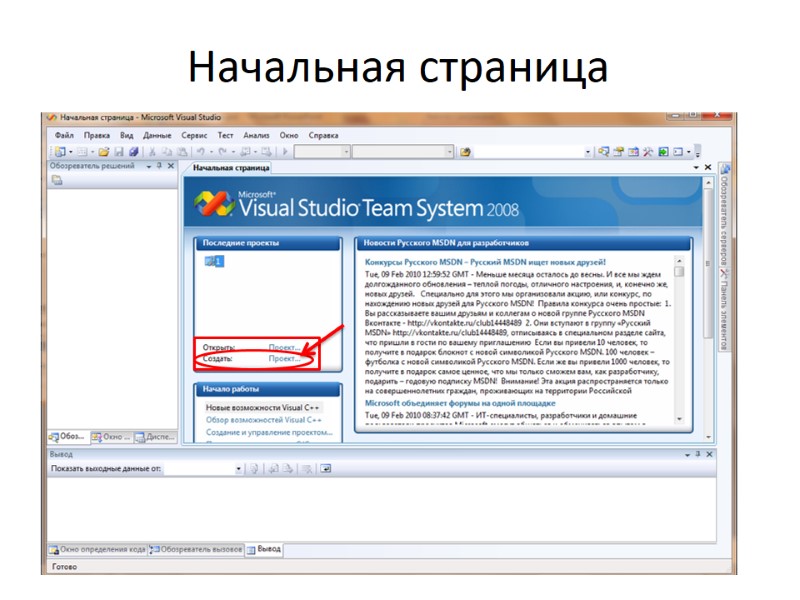Image resolution: width=800 pixels, height=600 pixels.
Task: Click the New Project toolbar icon
Action: point(60,152)
